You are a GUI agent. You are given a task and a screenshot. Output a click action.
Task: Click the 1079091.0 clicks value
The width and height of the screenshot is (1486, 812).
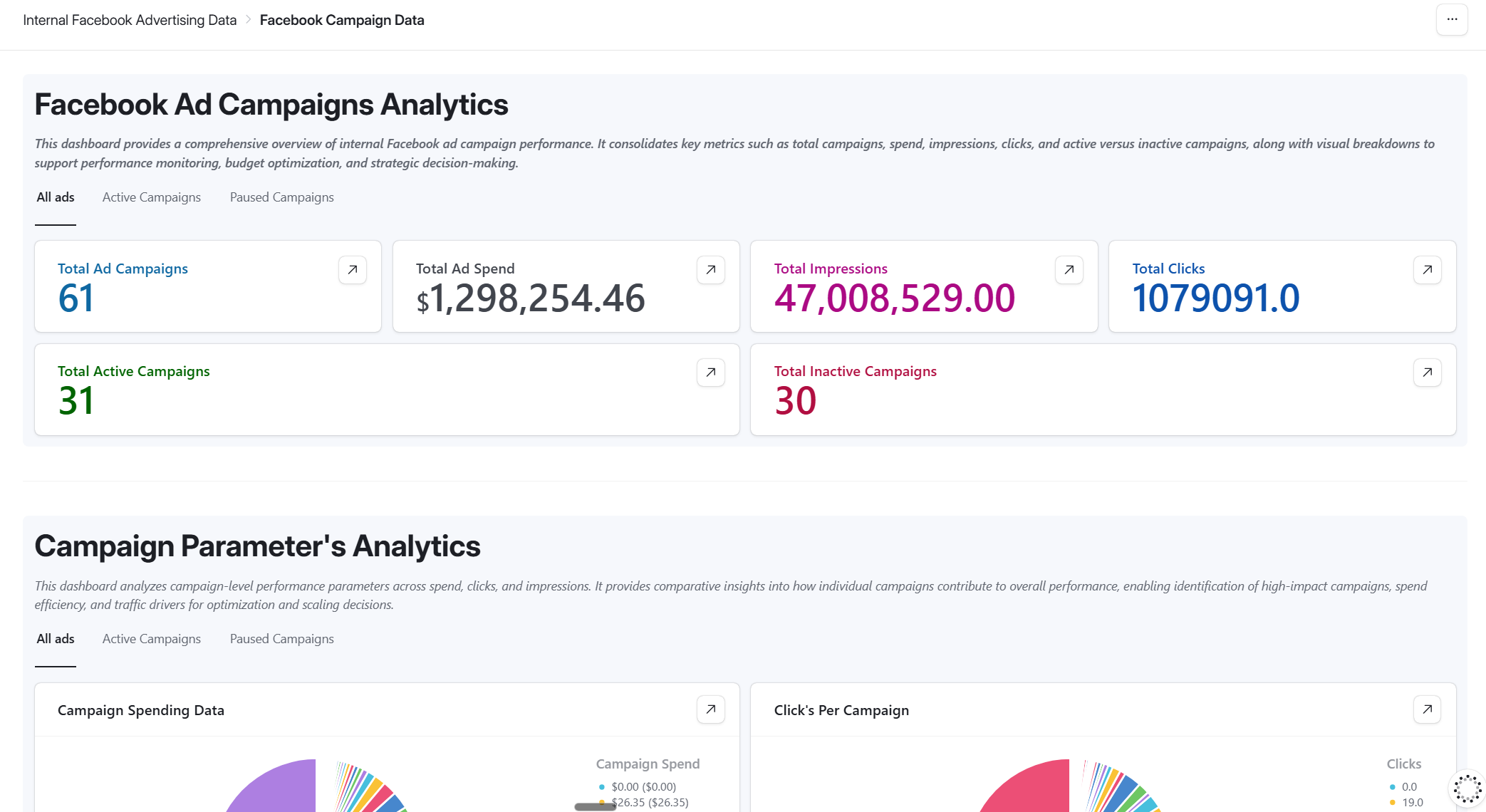tap(1216, 298)
